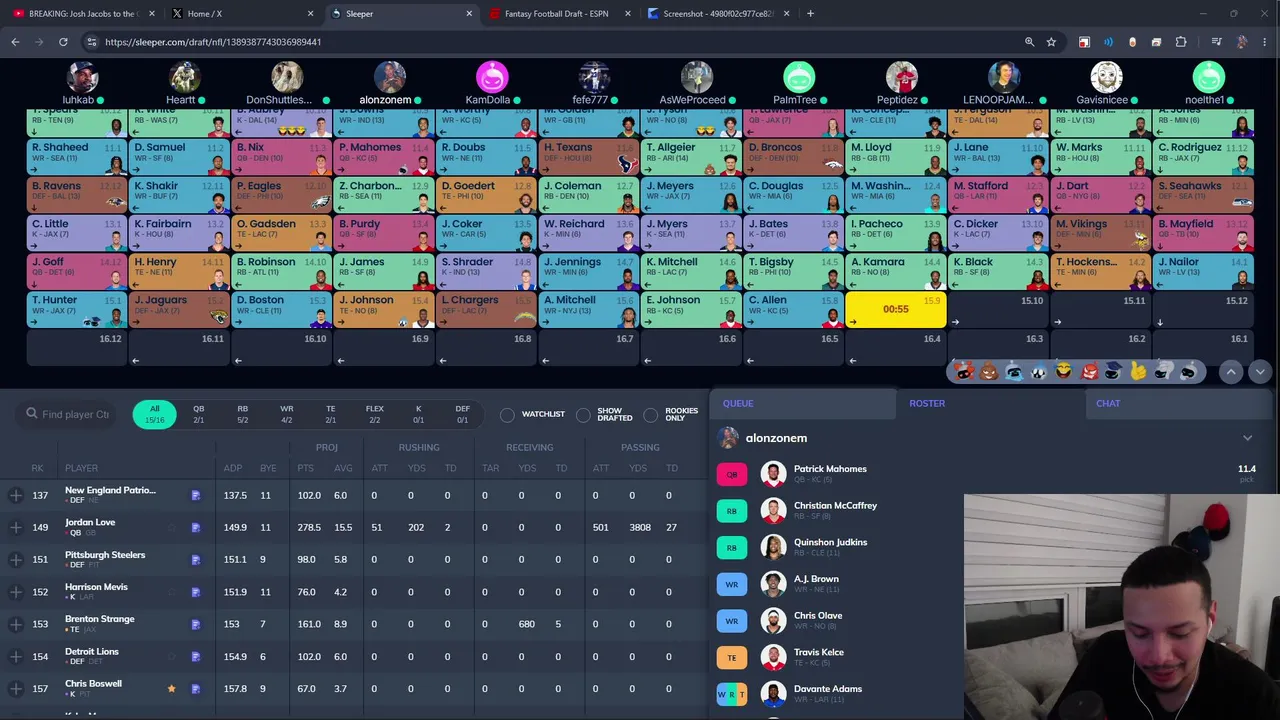This screenshot has height=720, width=1280.
Task: Add Pittsburgh Steelers to queue with plus icon
Action: tap(16, 559)
